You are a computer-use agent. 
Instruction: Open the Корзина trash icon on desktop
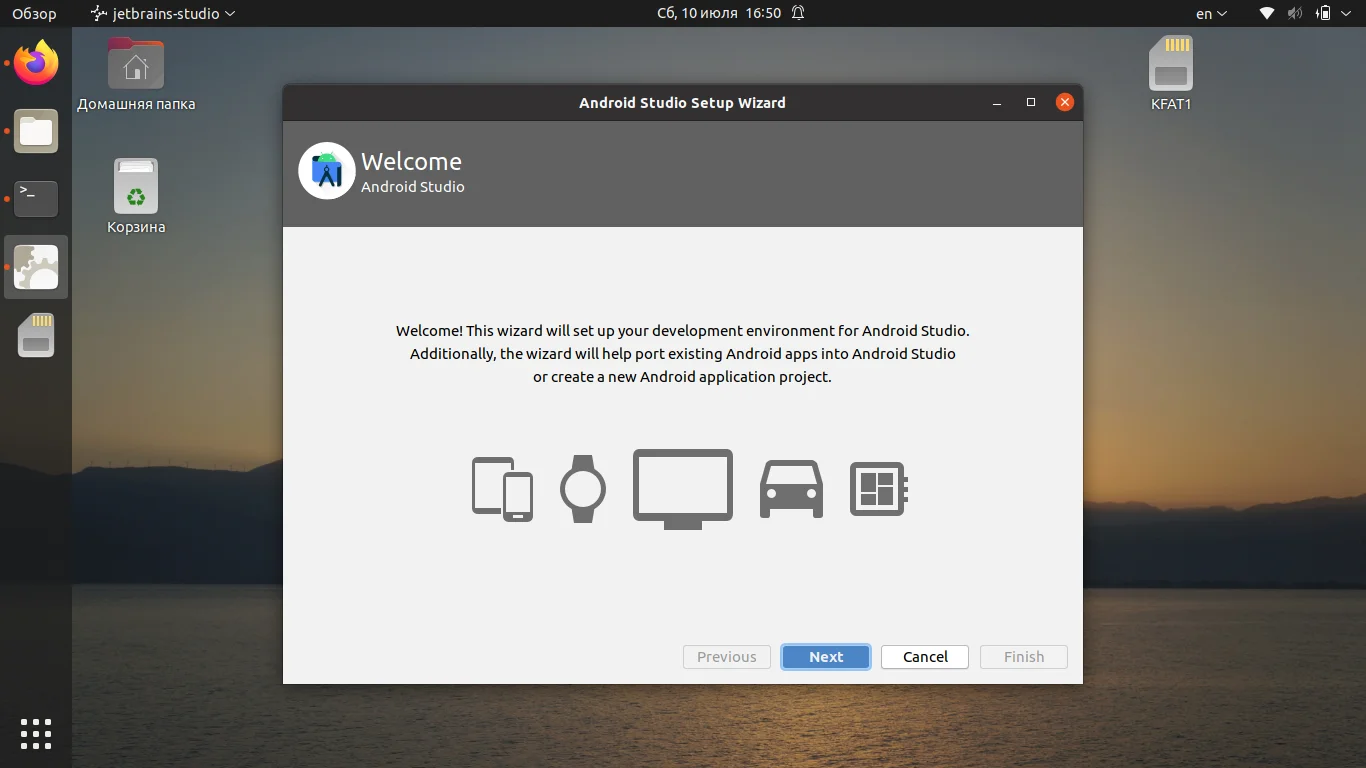click(136, 197)
